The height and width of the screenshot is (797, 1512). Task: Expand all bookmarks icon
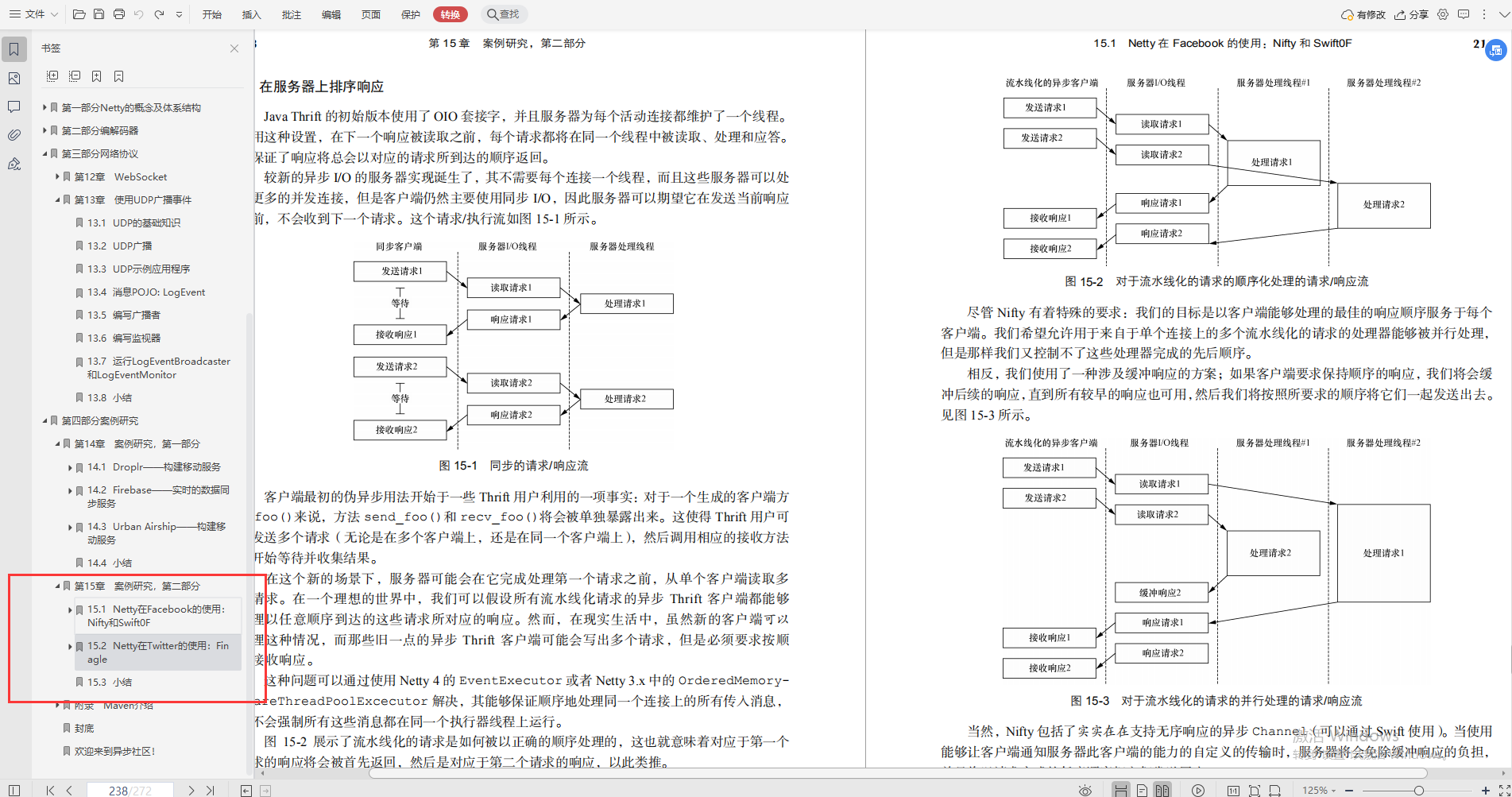point(52,76)
